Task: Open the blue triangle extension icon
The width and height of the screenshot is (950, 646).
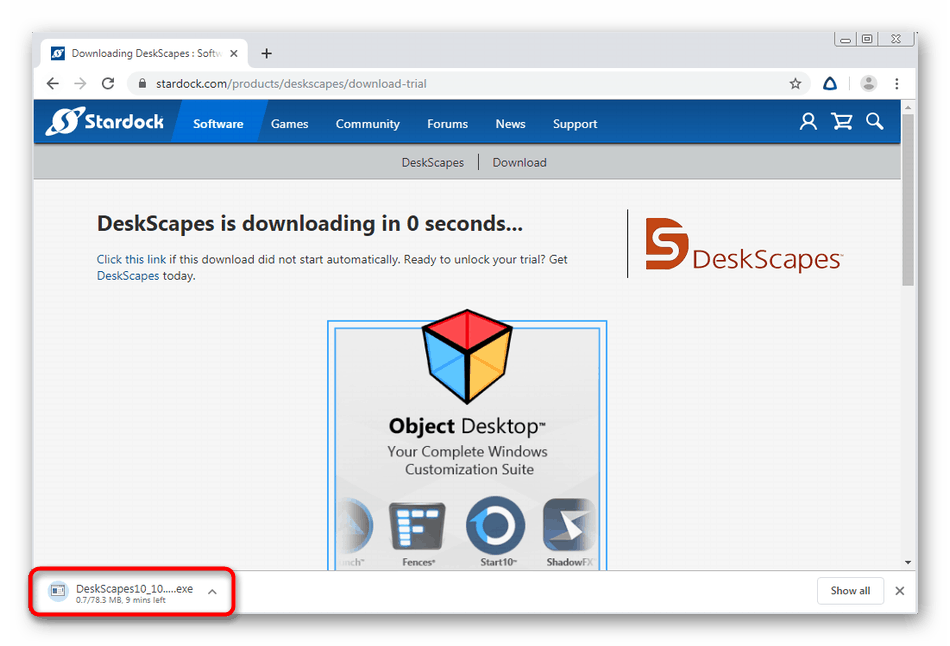Action: click(830, 84)
